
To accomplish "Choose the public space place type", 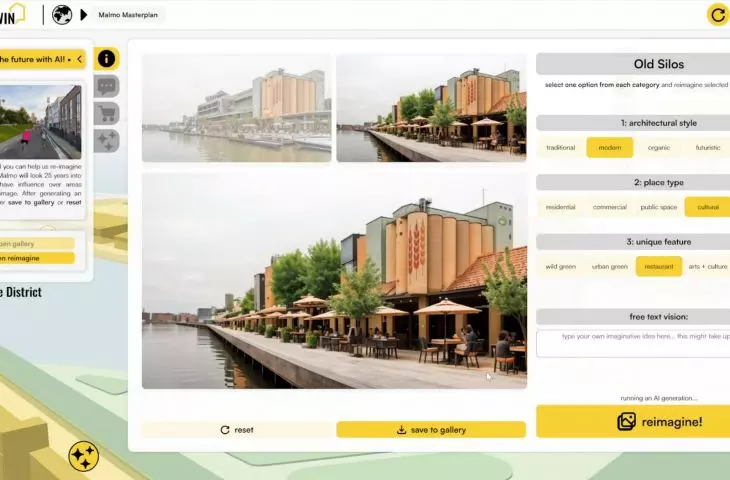I will coord(659,207).
